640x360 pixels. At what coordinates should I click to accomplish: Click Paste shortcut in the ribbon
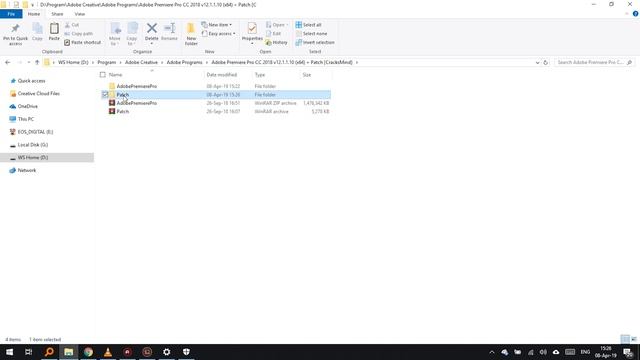(82, 42)
